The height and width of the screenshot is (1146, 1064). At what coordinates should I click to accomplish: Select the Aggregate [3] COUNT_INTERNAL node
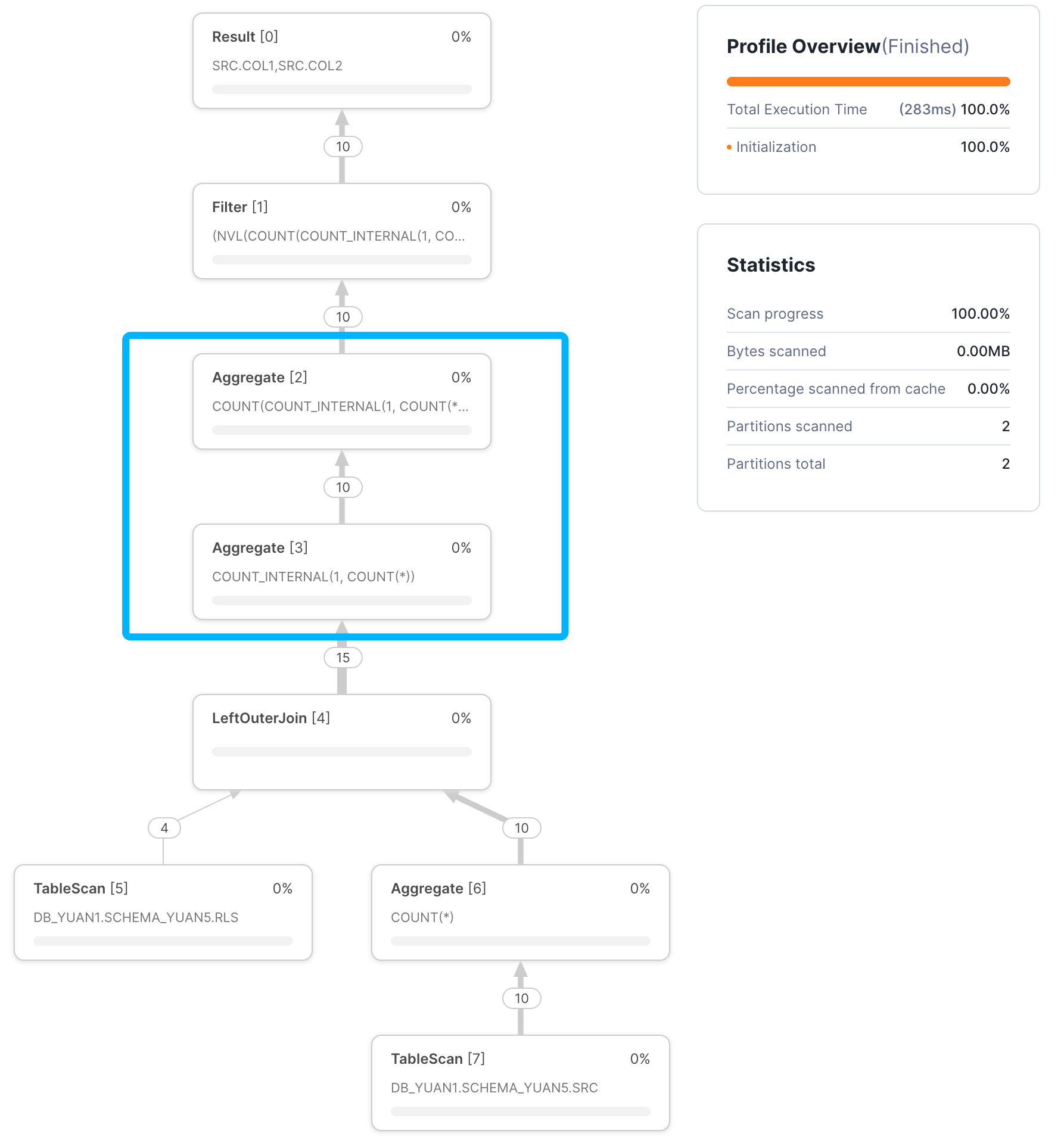coord(341,572)
